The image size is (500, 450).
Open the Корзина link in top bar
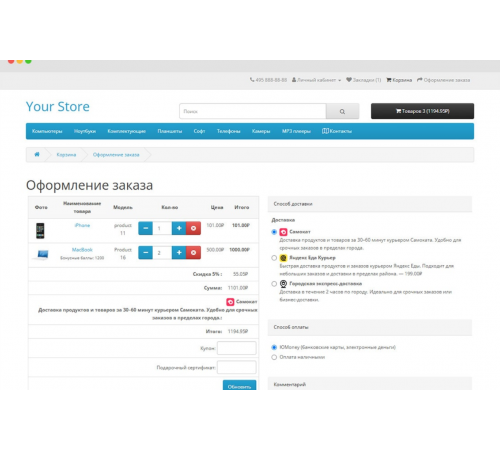click(399, 80)
